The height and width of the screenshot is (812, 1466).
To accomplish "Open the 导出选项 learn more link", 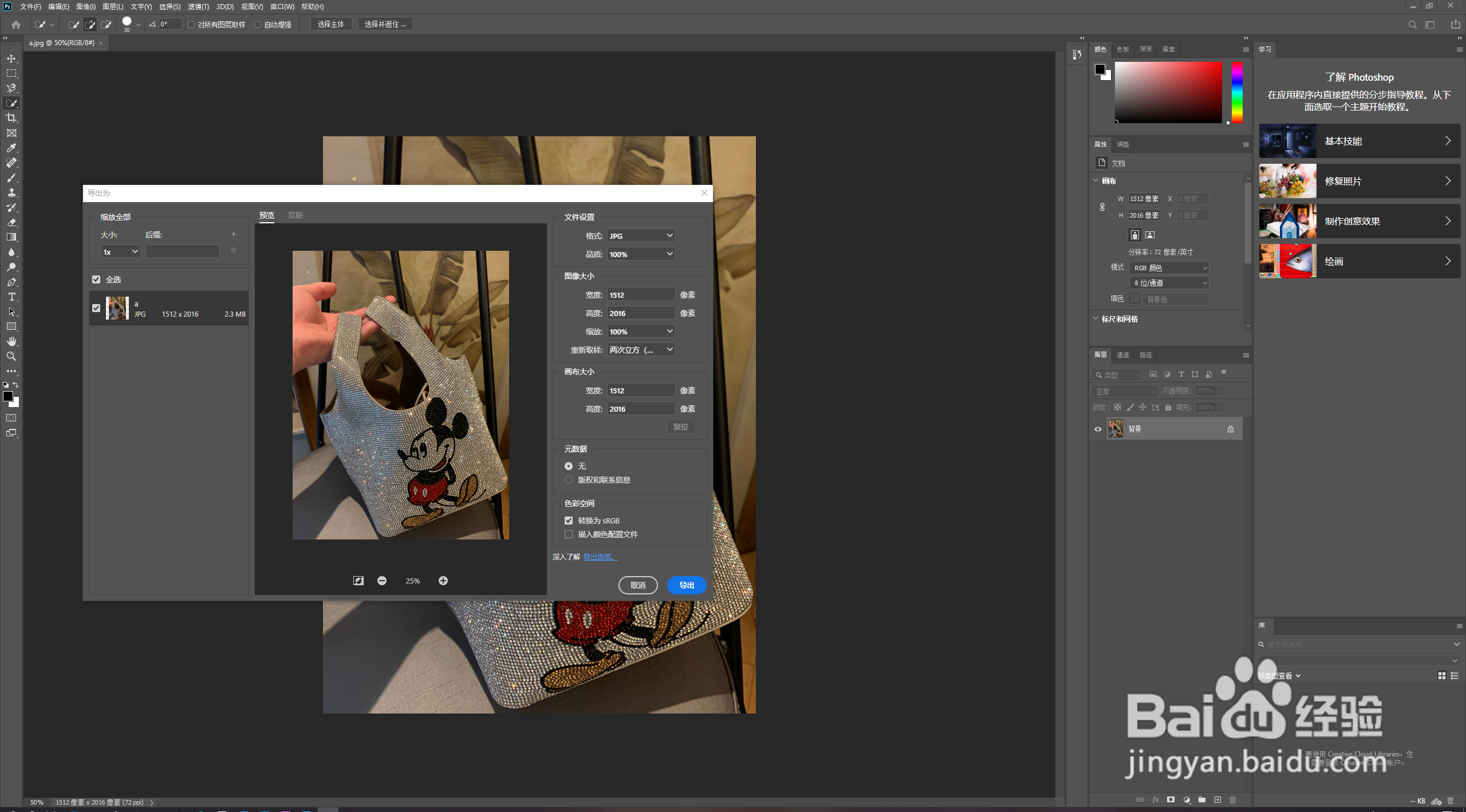I will point(599,557).
